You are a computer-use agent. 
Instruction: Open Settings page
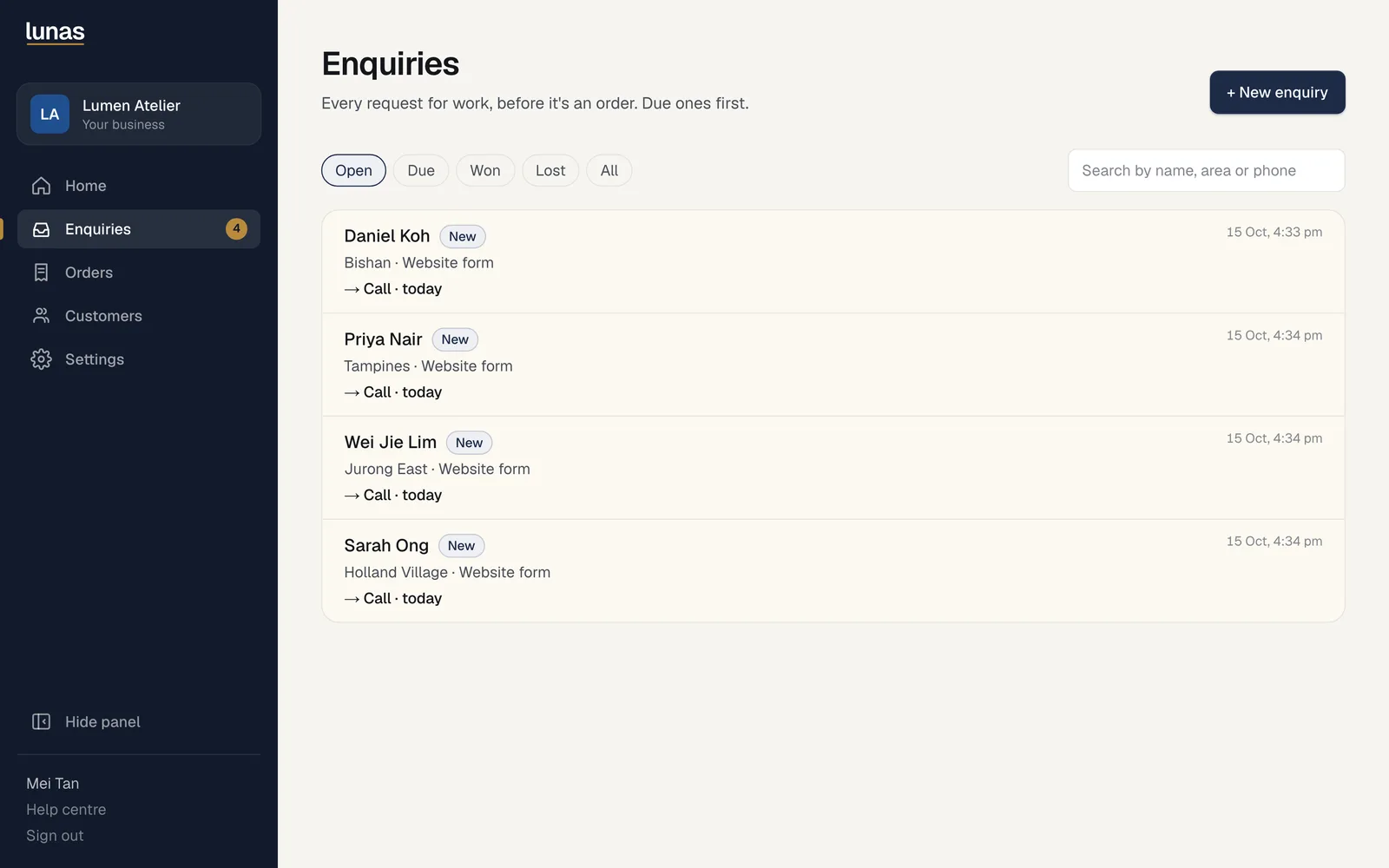click(x=139, y=359)
